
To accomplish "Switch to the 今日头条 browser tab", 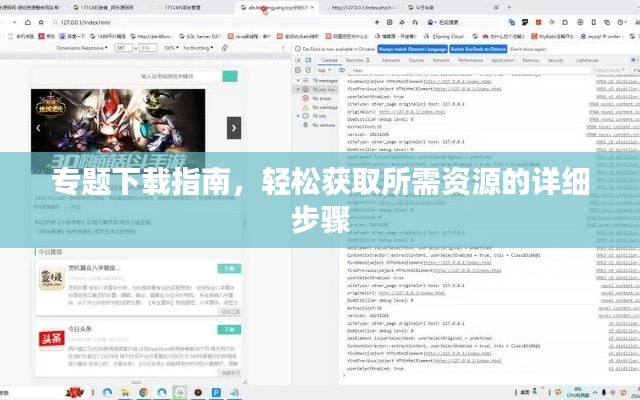I will pyautogui.click(x=420, y=7).
